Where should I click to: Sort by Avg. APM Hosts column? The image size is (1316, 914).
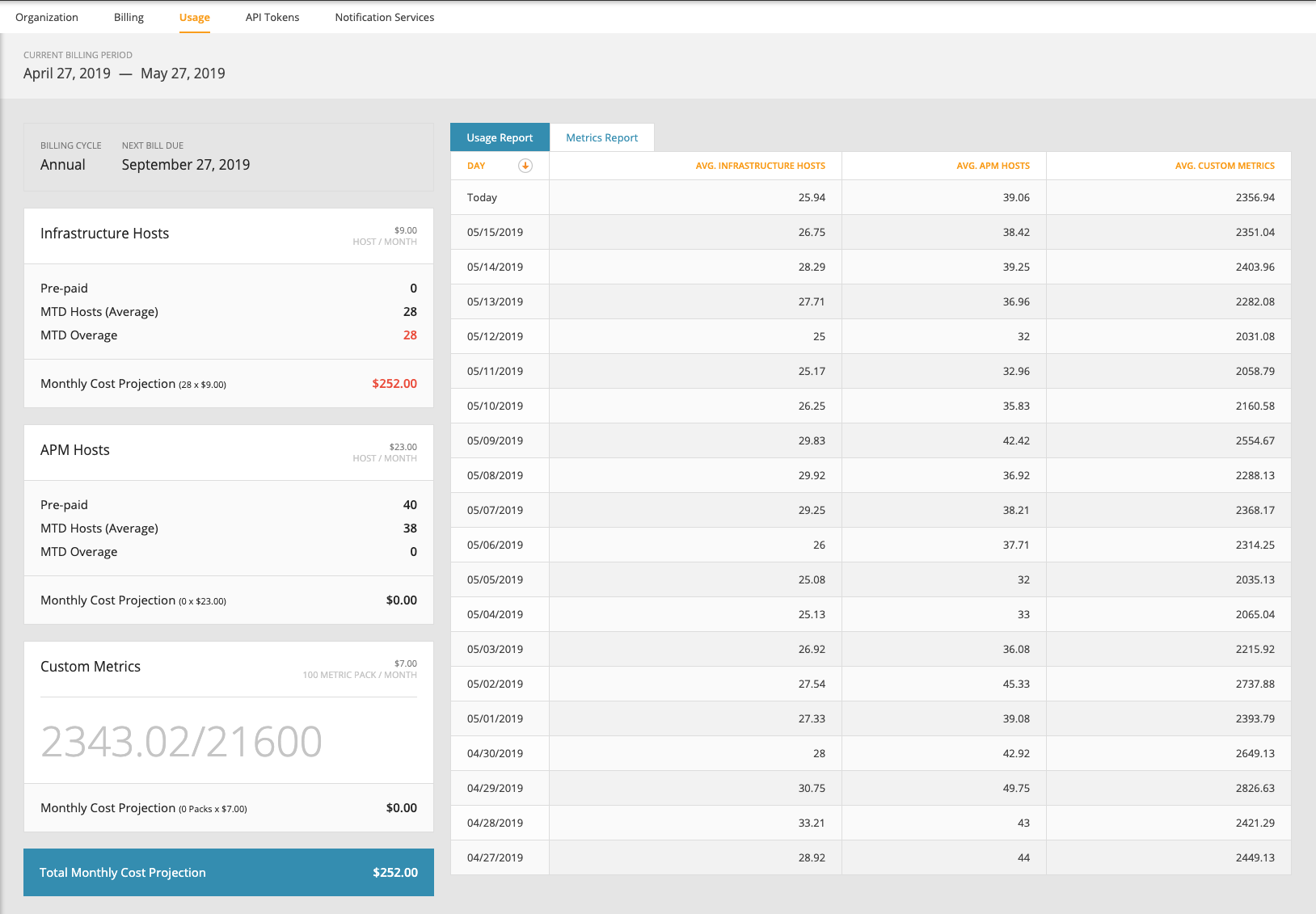pos(993,166)
